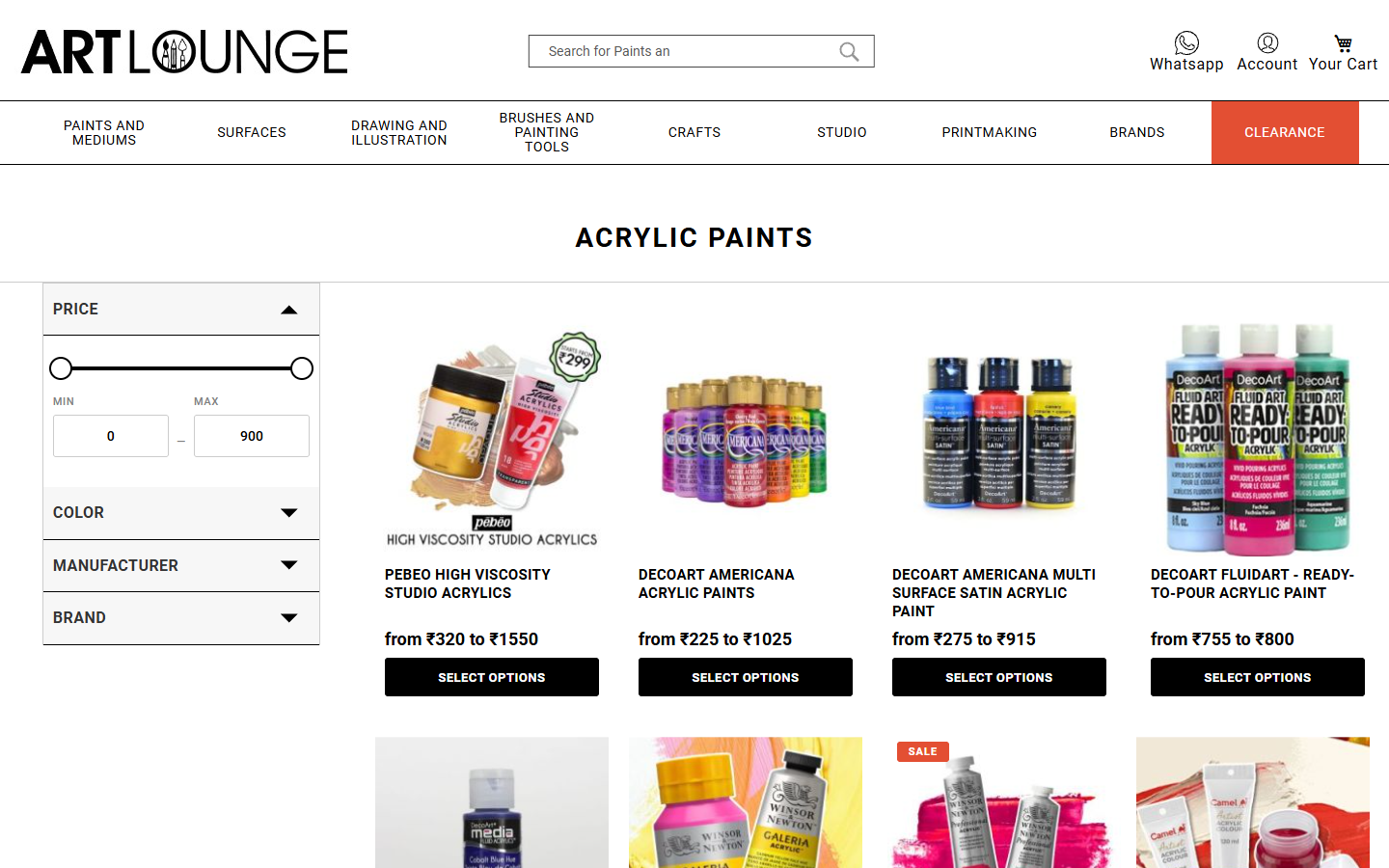The image size is (1389, 868).
Task: Open the Account icon
Action: tap(1267, 42)
